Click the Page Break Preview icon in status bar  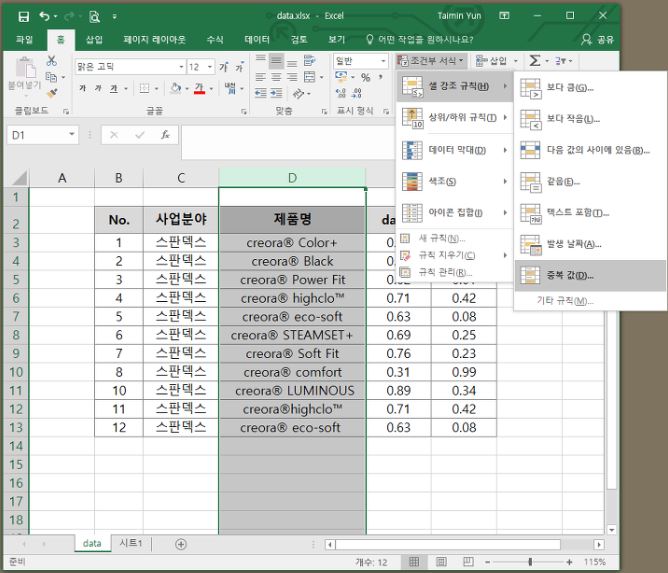468,562
